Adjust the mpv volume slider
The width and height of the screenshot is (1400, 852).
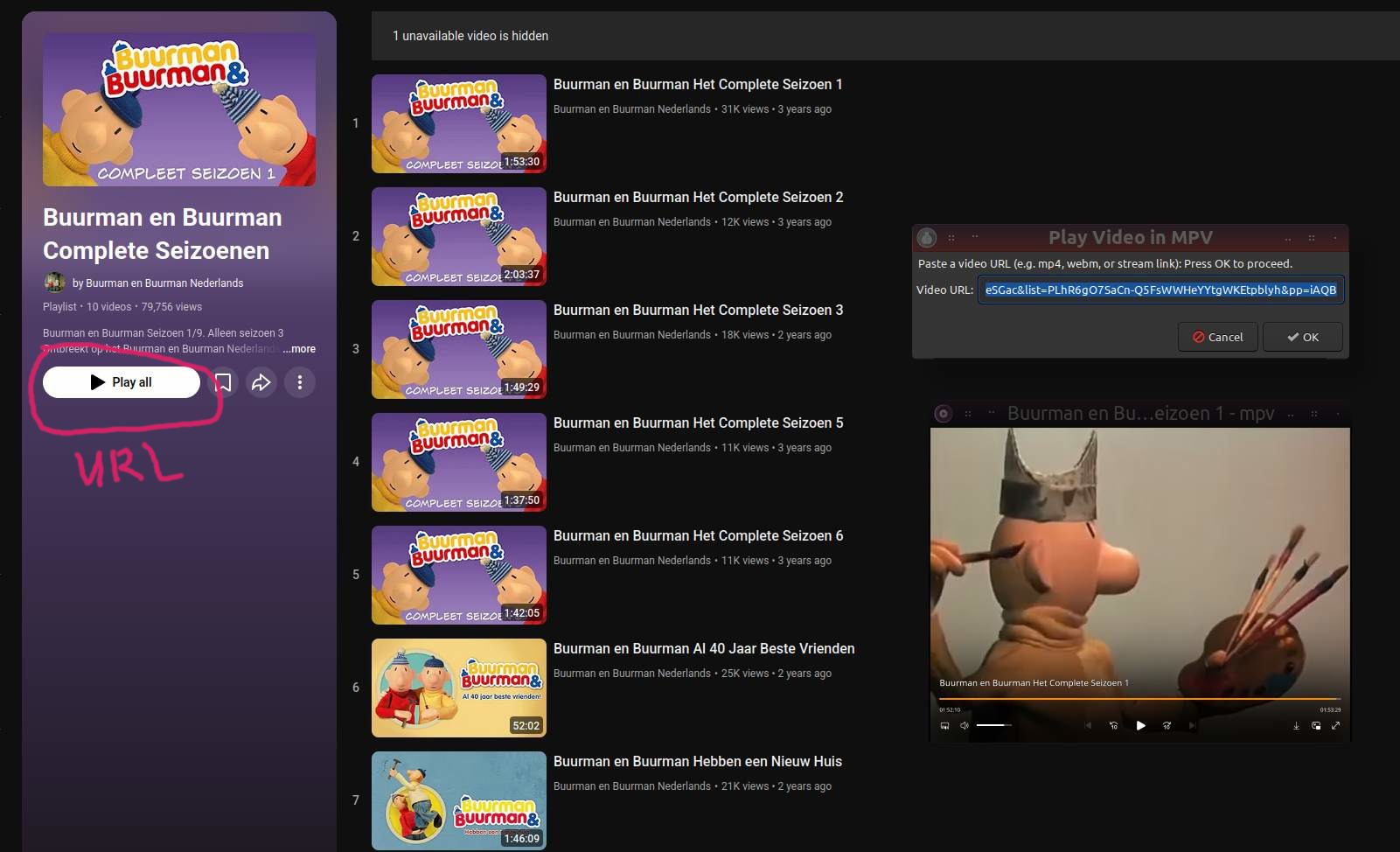(993, 725)
